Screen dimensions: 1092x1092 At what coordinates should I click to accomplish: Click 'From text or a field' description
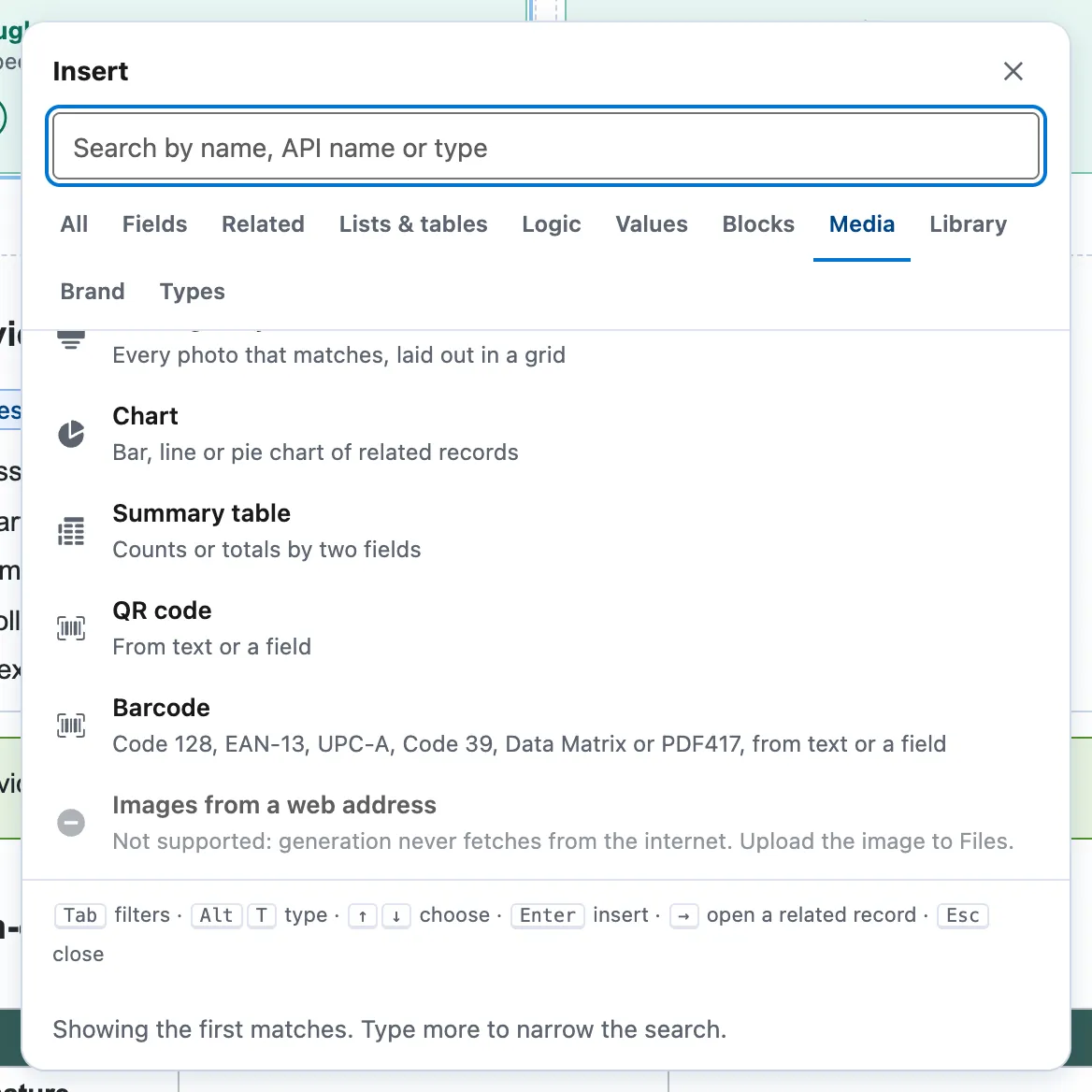pyautogui.click(x=211, y=647)
